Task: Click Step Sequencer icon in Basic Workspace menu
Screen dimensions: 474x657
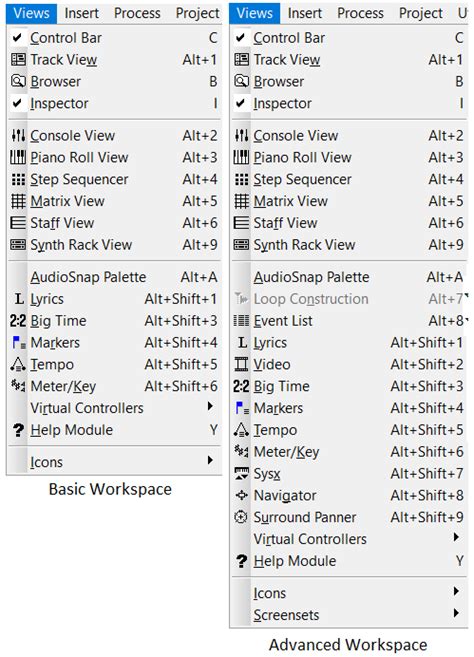Action: tap(18, 179)
